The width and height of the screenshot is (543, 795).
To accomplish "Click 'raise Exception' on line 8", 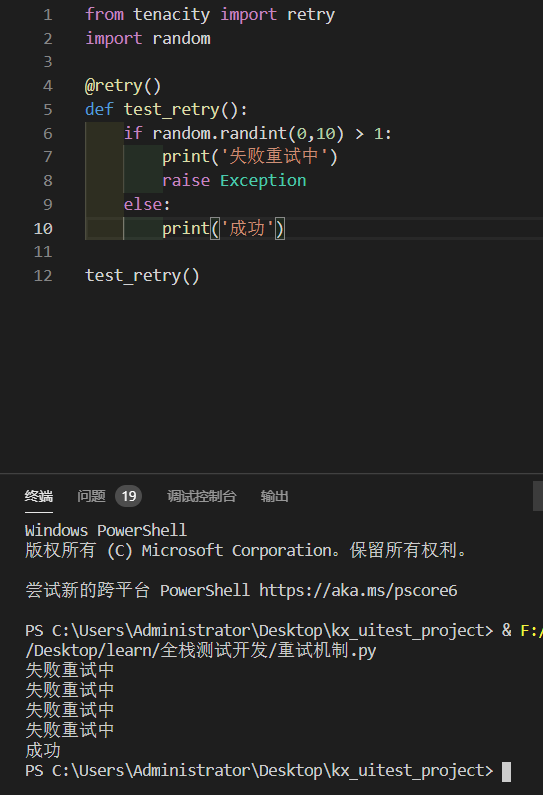I will point(234,180).
